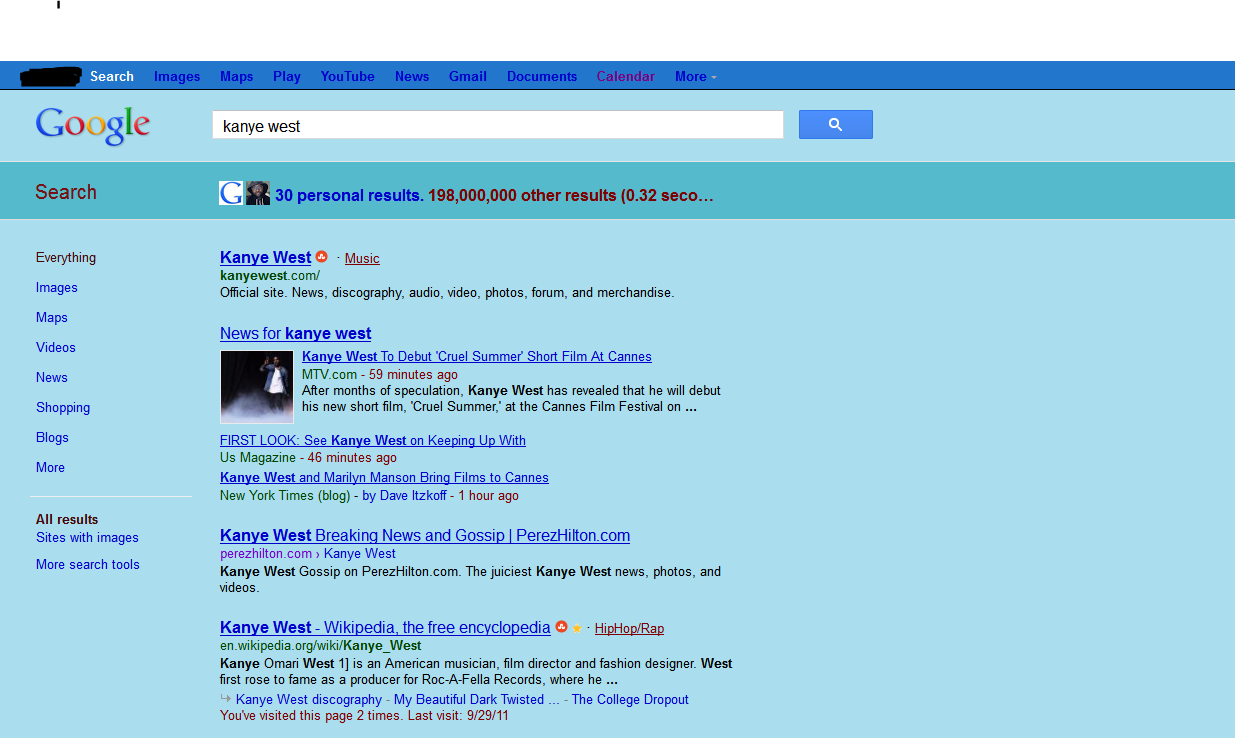Open News for kanye west heading
1235x738 pixels.
295,333
